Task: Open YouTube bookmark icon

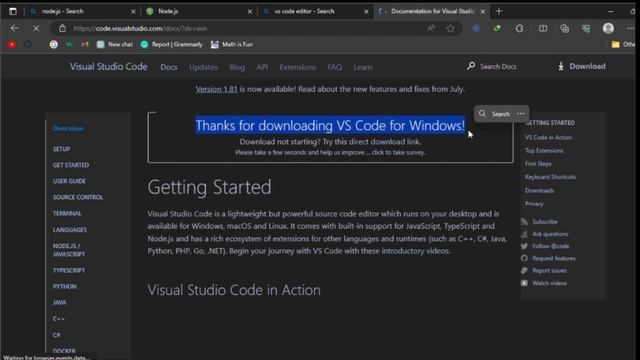Action: pos(12,44)
